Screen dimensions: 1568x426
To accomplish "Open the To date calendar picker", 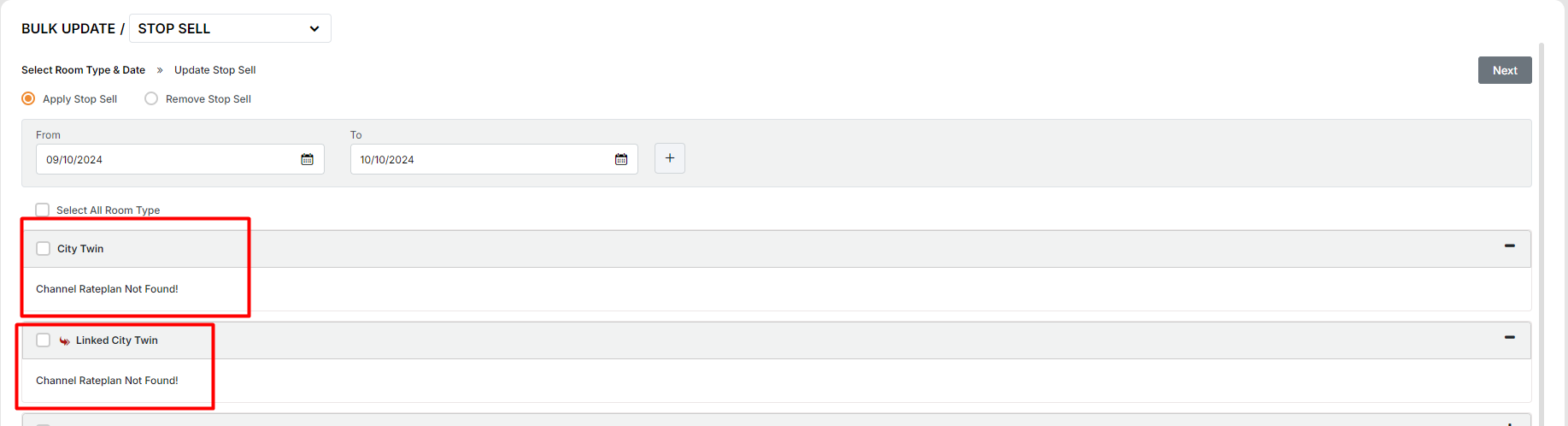I will (621, 159).
